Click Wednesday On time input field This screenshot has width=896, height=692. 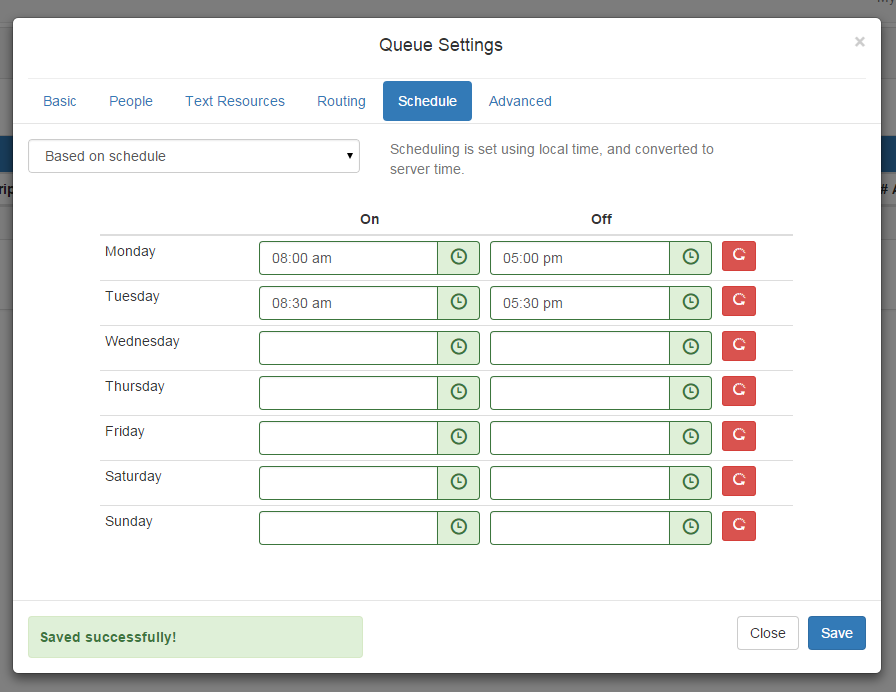[348, 347]
